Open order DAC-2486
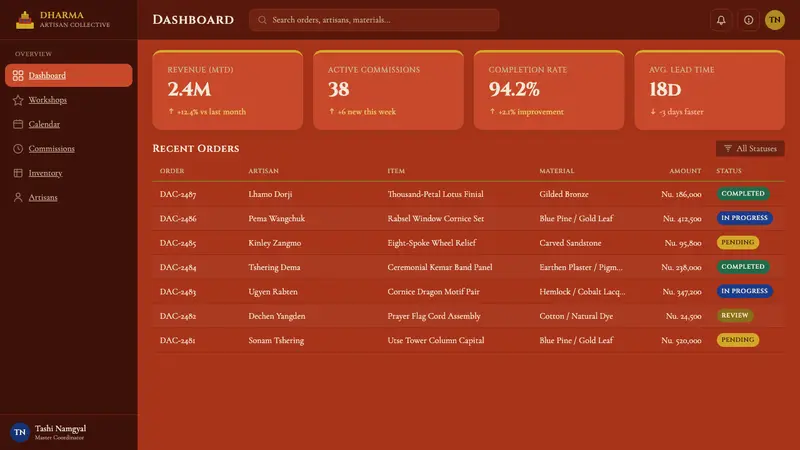 178,218
